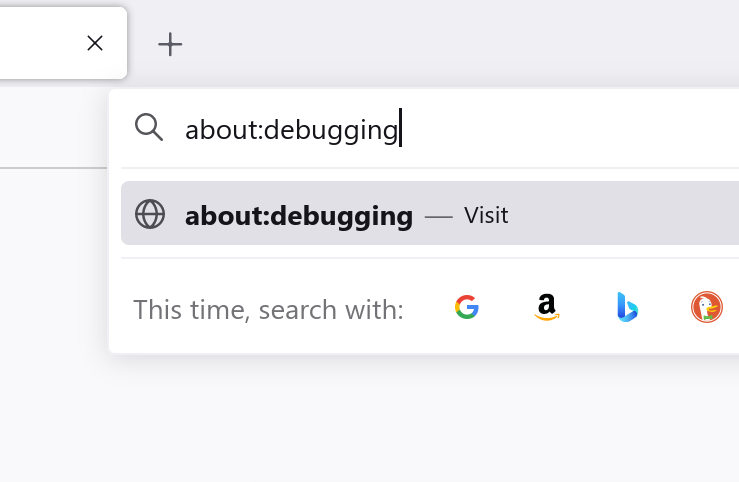The image size is (739, 482).
Task: Click the 'This time, search with:' label
Action: [269, 310]
